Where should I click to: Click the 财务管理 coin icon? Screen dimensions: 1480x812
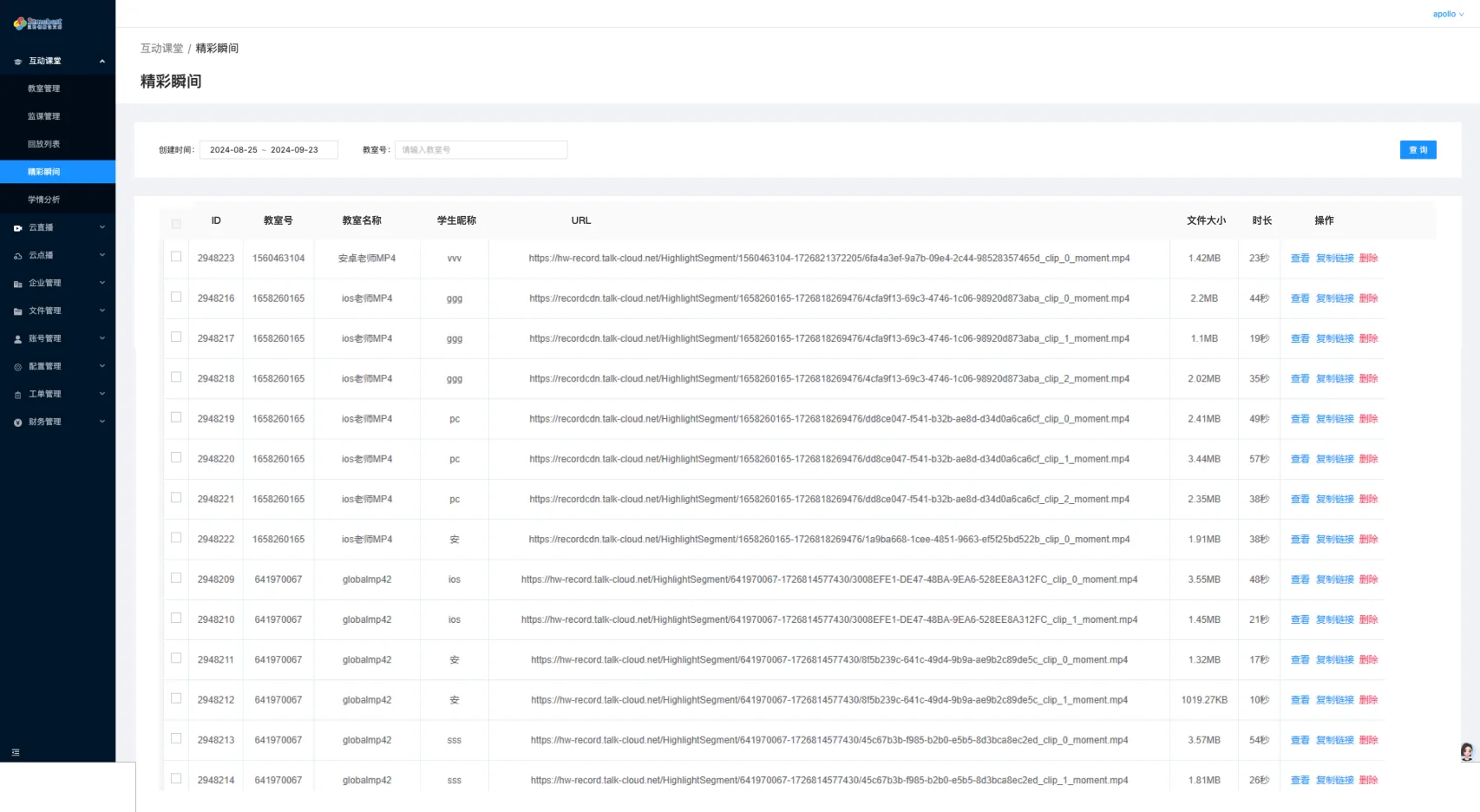17,422
